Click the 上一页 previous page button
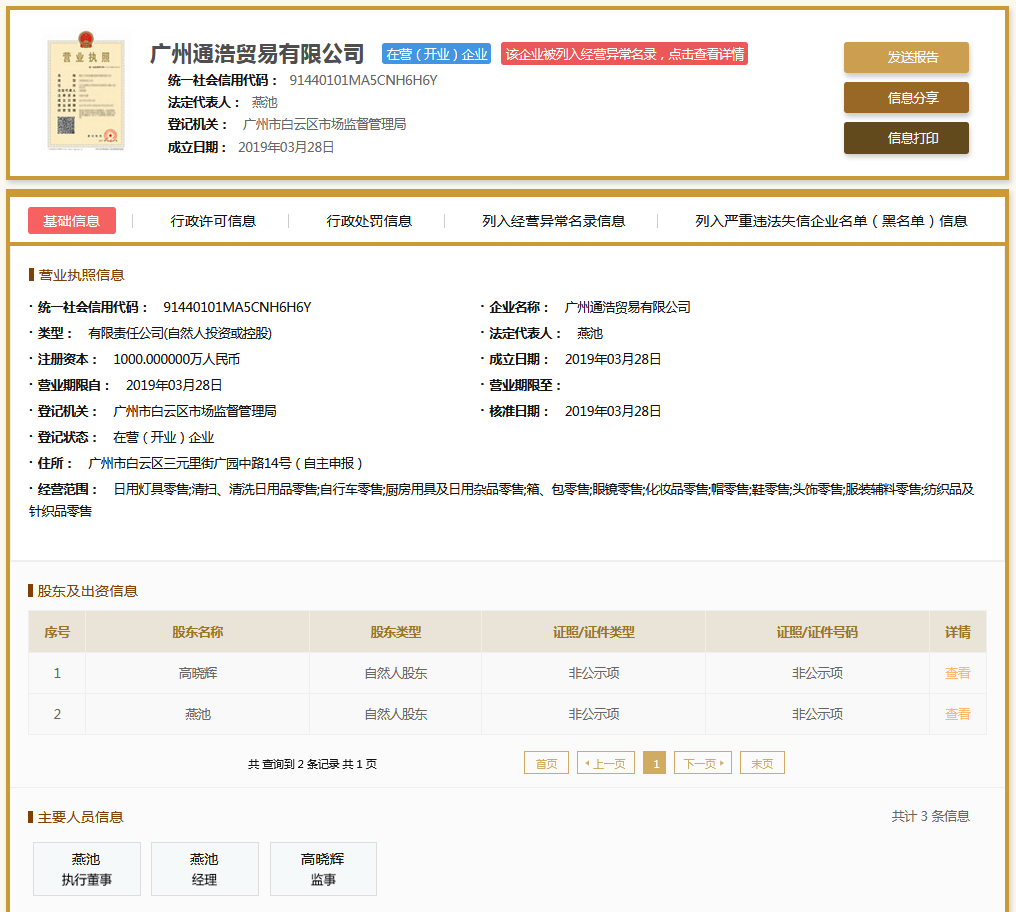The height and width of the screenshot is (912, 1016). coord(606,763)
